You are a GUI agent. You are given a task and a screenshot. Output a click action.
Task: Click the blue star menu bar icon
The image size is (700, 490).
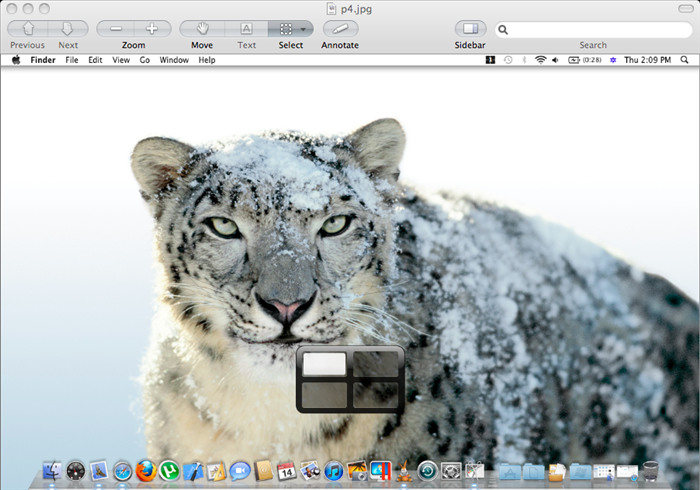pos(613,60)
